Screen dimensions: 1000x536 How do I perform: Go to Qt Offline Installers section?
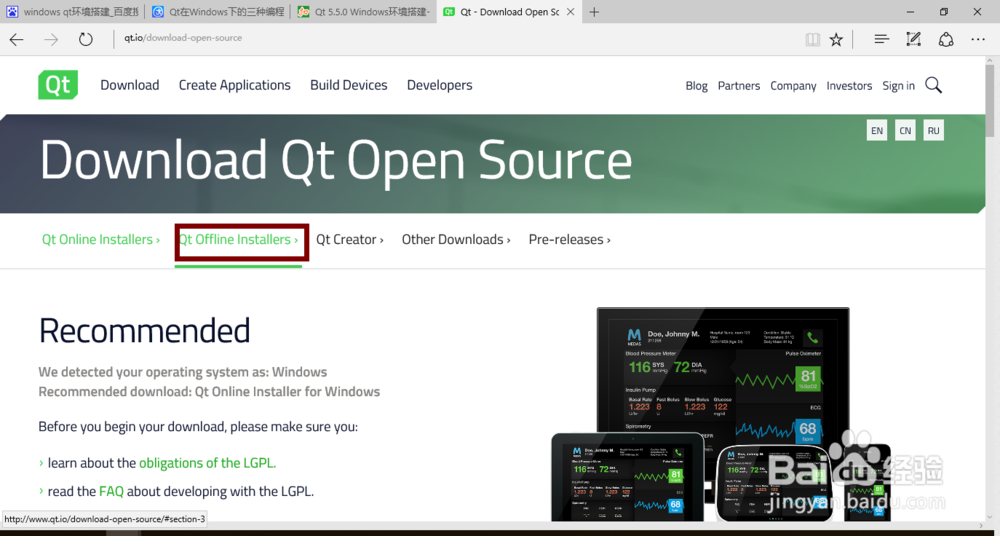[x=239, y=240]
